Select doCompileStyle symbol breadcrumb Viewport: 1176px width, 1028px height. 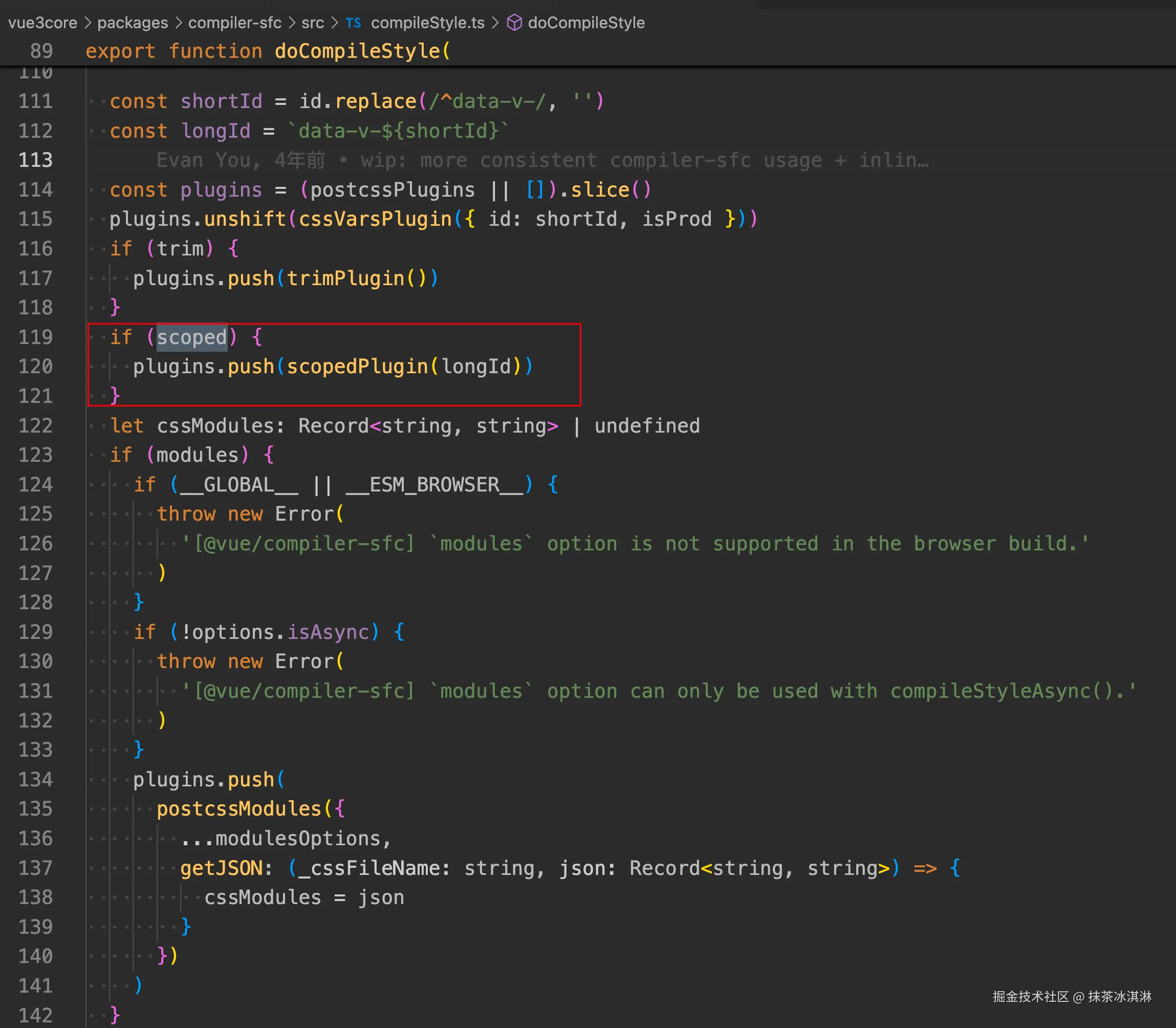tap(586, 23)
